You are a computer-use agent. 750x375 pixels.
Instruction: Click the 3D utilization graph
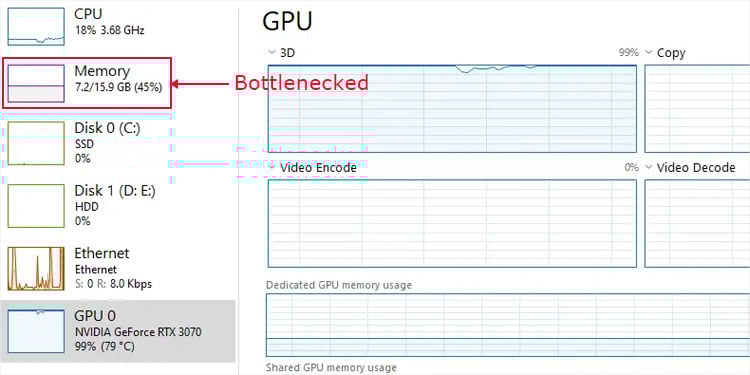point(452,109)
